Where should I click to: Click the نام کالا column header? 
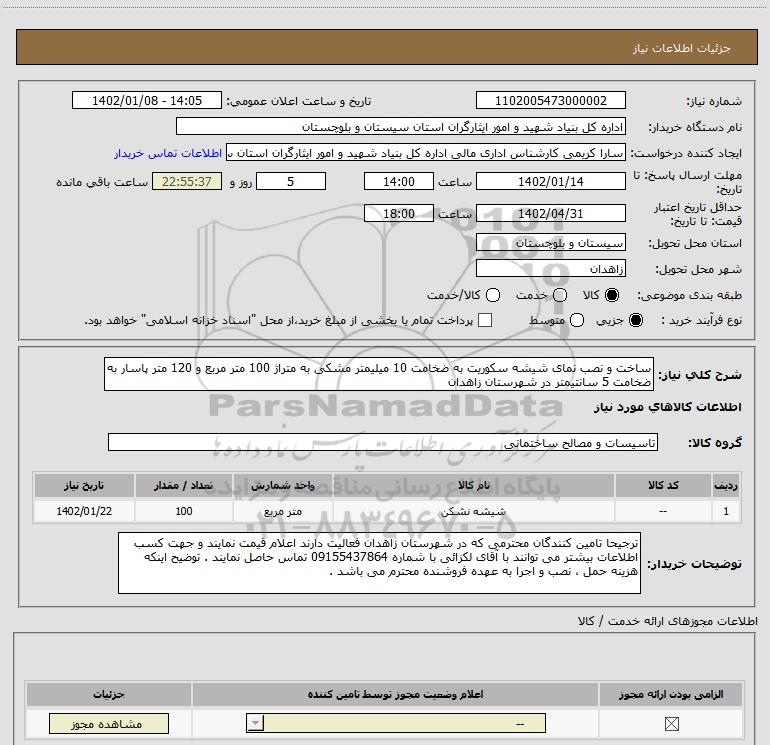pyautogui.click(x=473, y=485)
